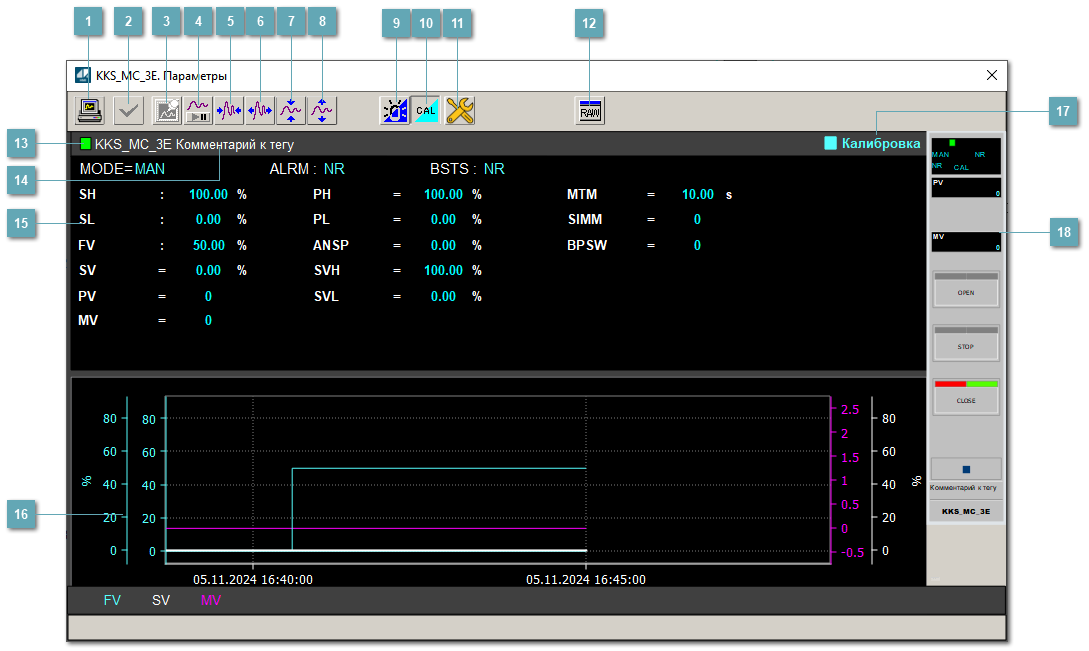Screen dimensions: 1089x651
Task: Click the checkmark confirm toolbar button
Action: 127,110
